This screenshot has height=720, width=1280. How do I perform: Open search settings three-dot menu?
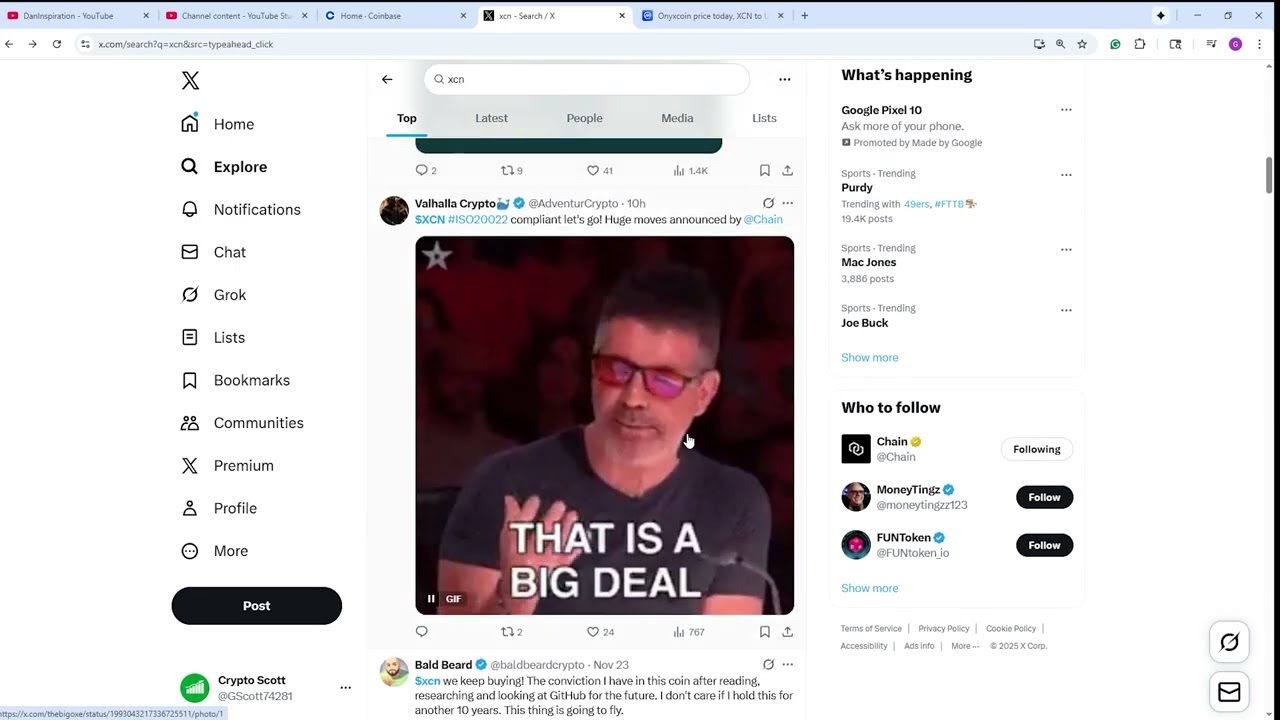785,79
